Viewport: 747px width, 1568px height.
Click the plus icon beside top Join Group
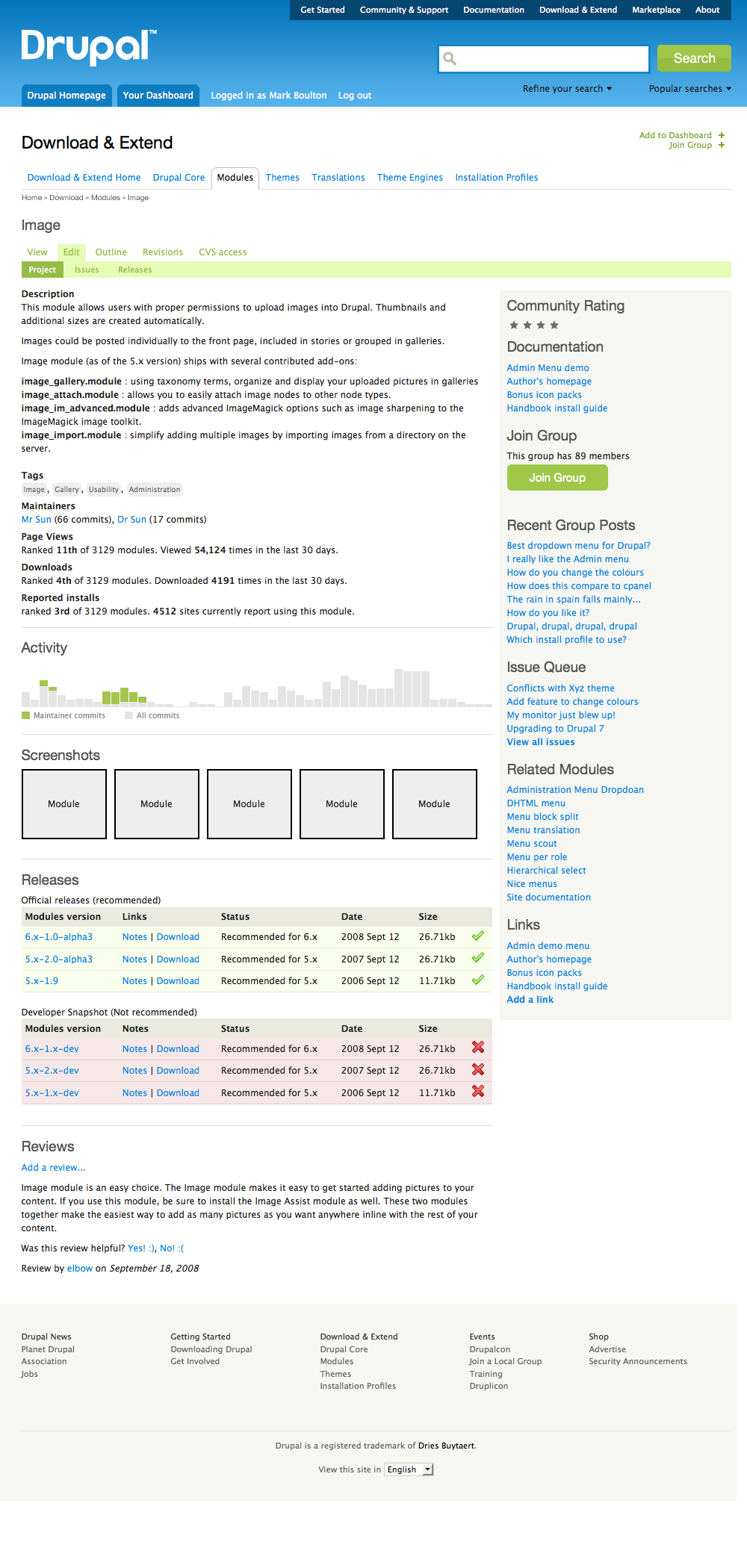[722, 145]
